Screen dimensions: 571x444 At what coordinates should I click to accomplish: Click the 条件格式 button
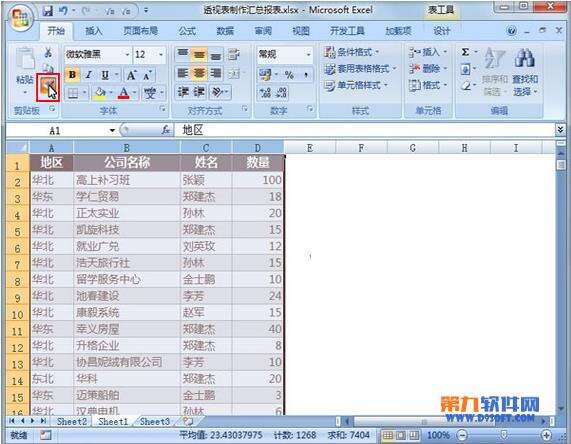pyautogui.click(x=352, y=52)
